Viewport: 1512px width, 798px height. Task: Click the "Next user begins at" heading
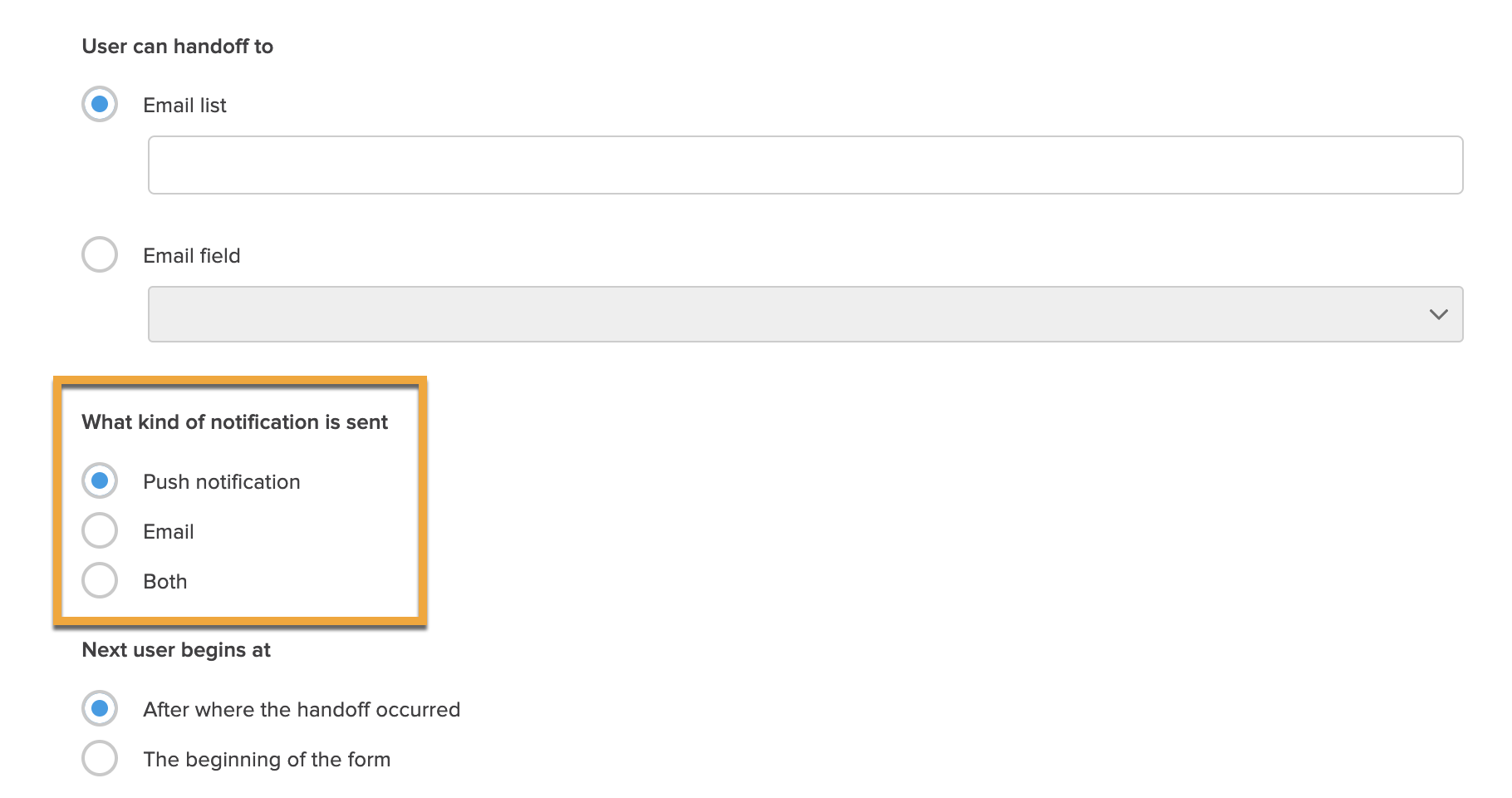coord(176,650)
